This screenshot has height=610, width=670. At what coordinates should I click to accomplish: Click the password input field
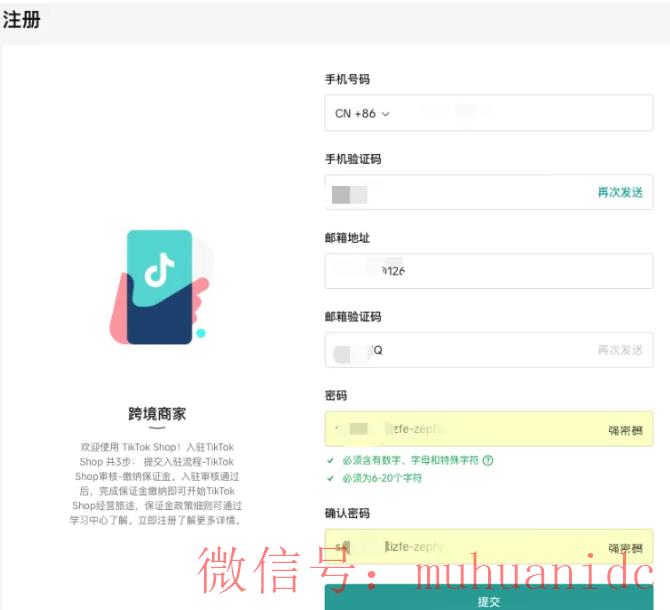[x=489, y=429]
